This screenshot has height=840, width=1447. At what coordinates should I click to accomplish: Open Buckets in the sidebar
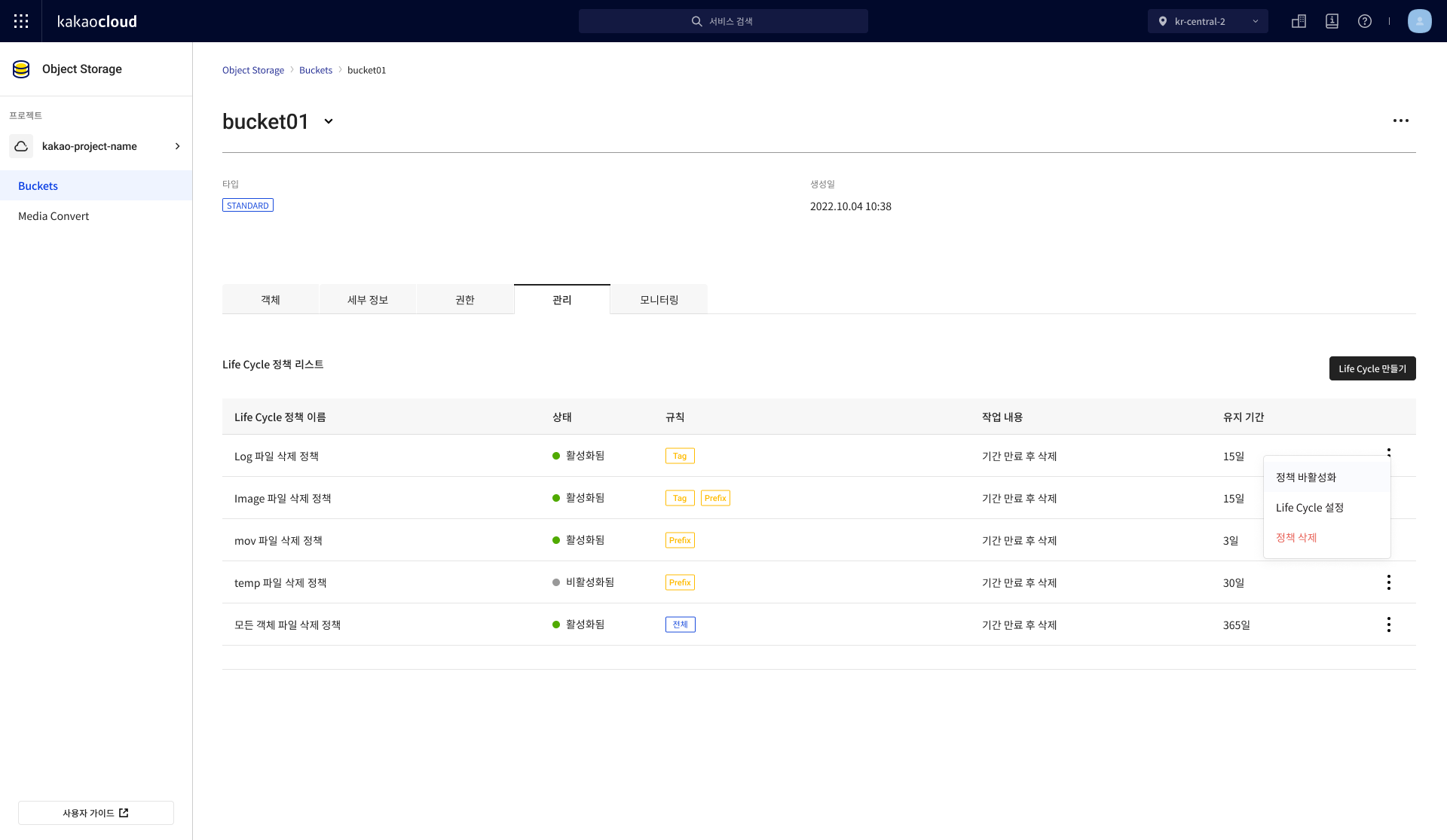(x=96, y=185)
